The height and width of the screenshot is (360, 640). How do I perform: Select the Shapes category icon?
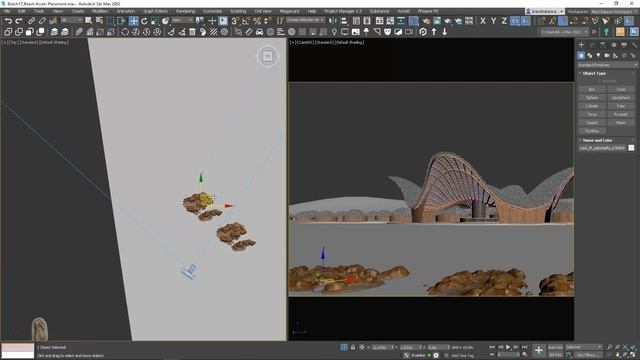click(590, 56)
